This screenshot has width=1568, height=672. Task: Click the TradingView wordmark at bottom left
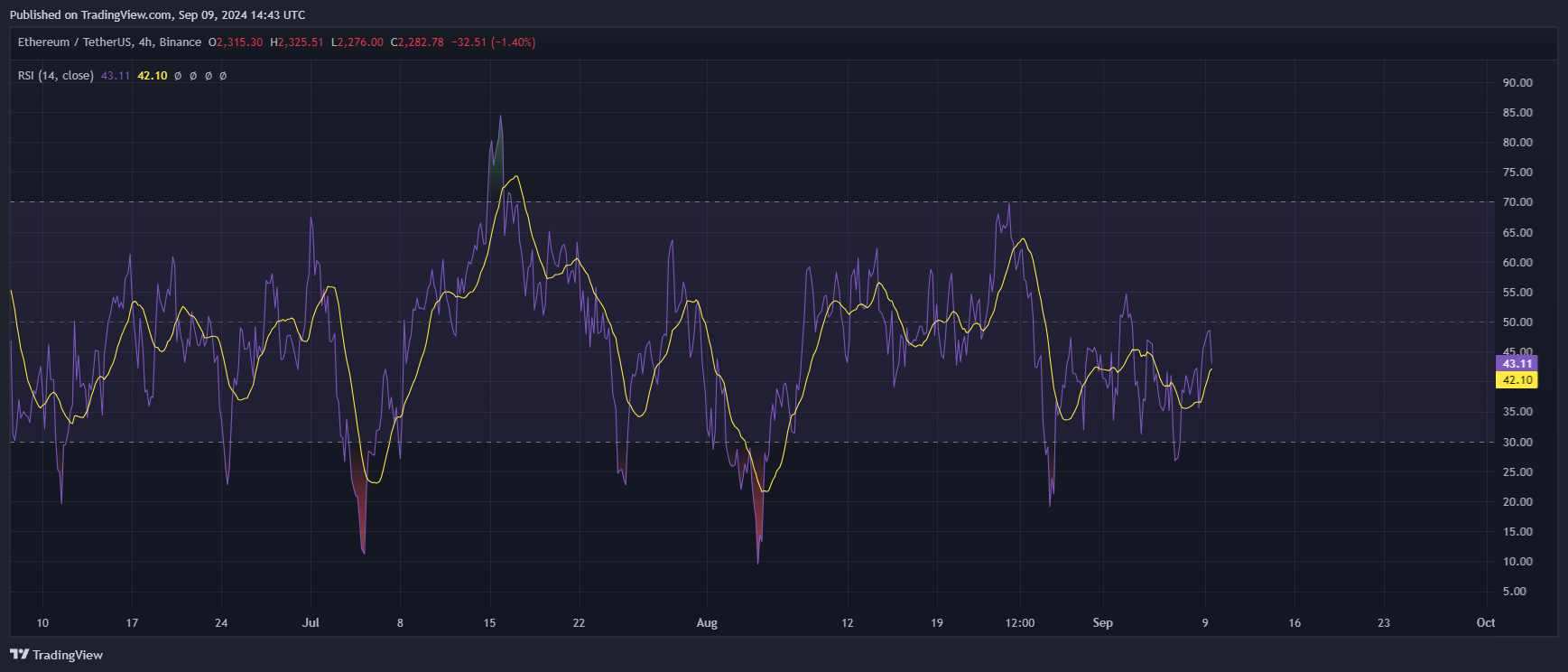tap(68, 655)
